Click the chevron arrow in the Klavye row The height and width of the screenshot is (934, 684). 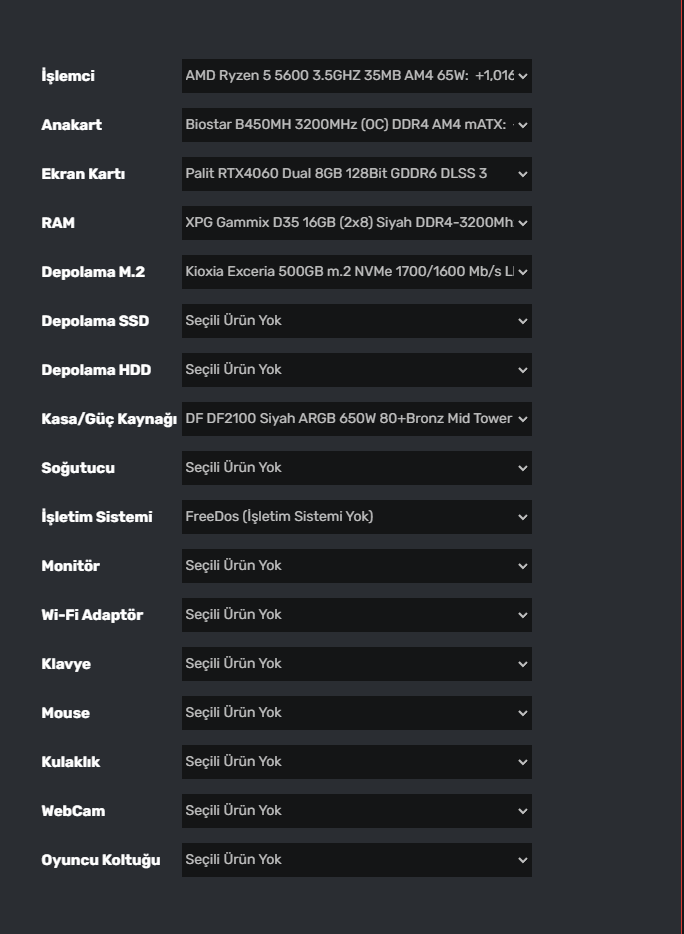(522, 664)
